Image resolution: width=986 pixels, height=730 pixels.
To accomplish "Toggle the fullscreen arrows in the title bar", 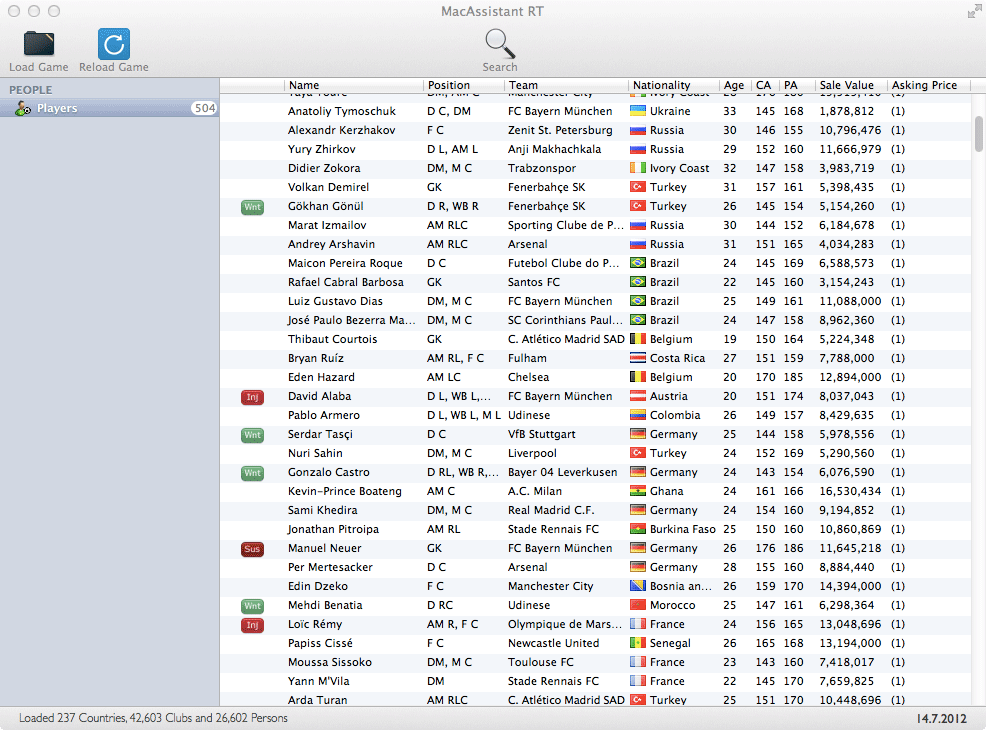I will (974, 11).
